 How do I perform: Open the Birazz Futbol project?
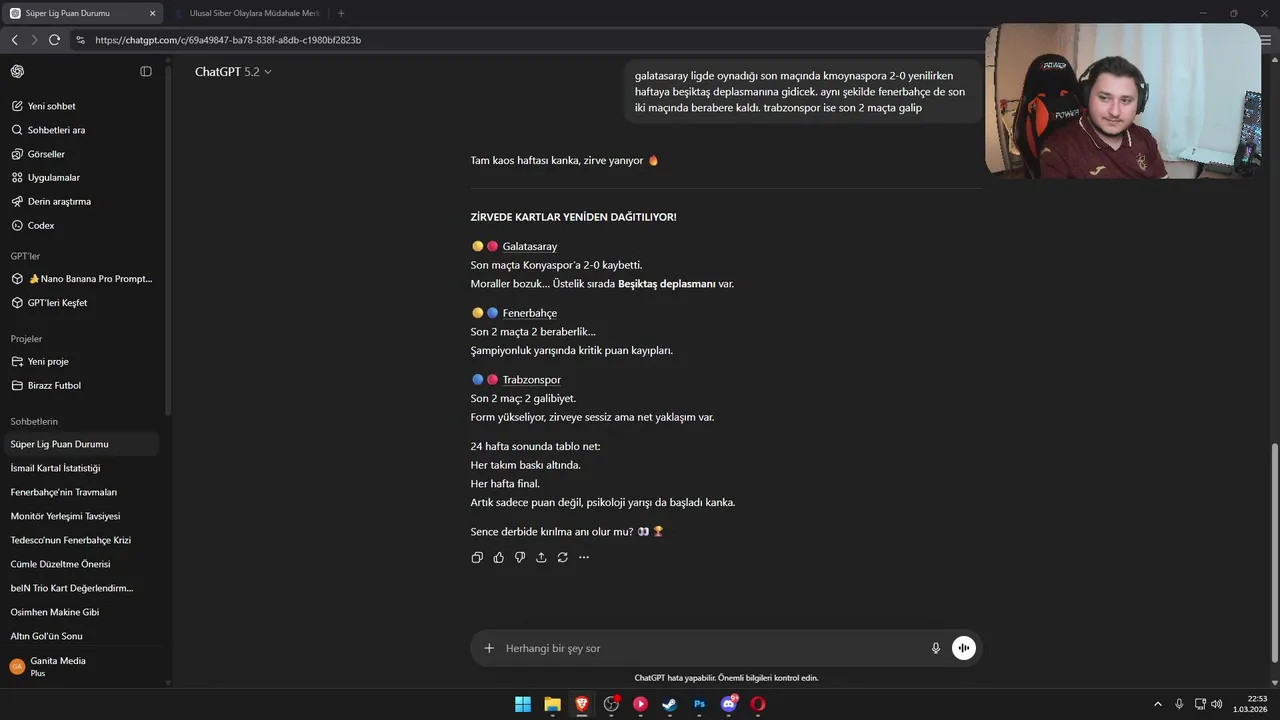pos(80,385)
